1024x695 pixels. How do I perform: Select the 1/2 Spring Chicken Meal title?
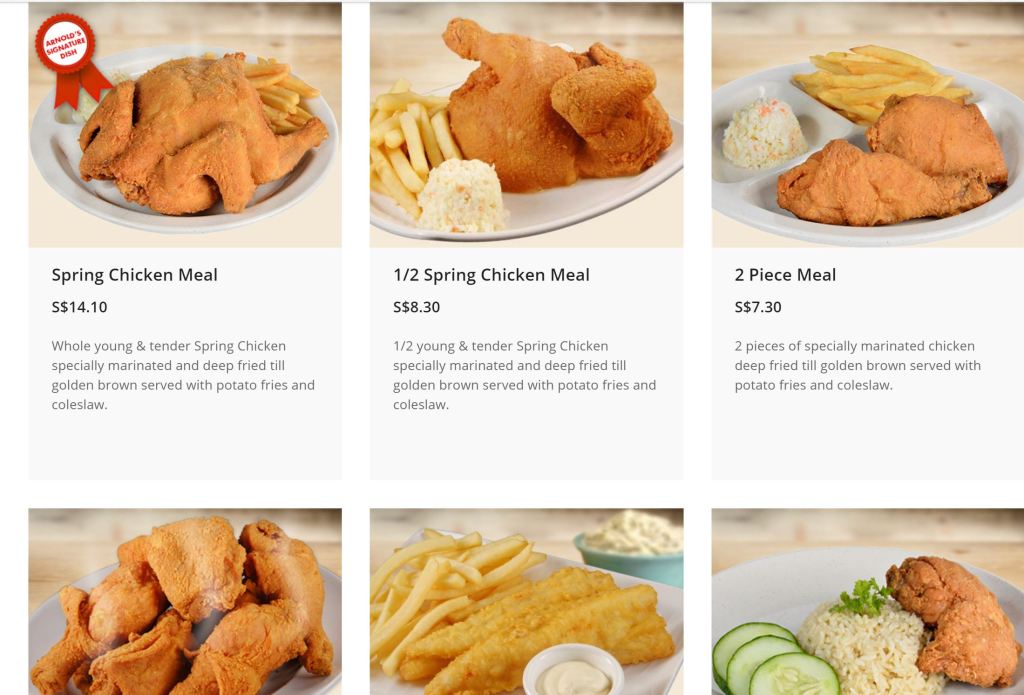pyautogui.click(x=491, y=275)
